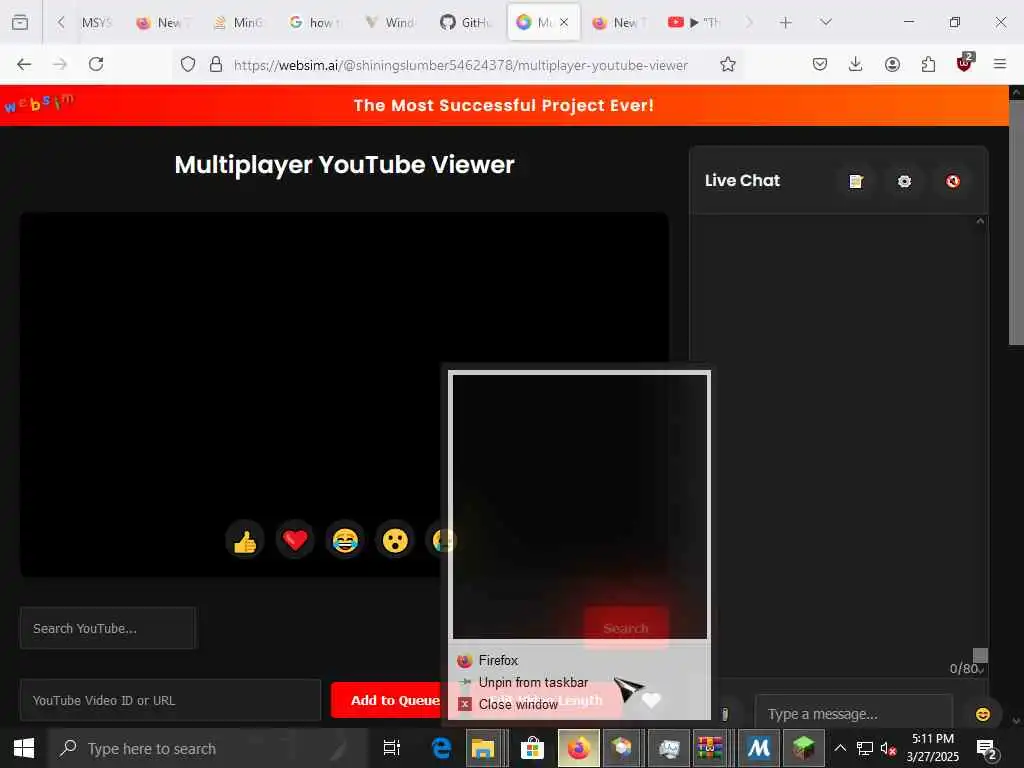Launch Microsoft Edge from taskbar
Screen dimensions: 1024x768
click(x=441, y=748)
